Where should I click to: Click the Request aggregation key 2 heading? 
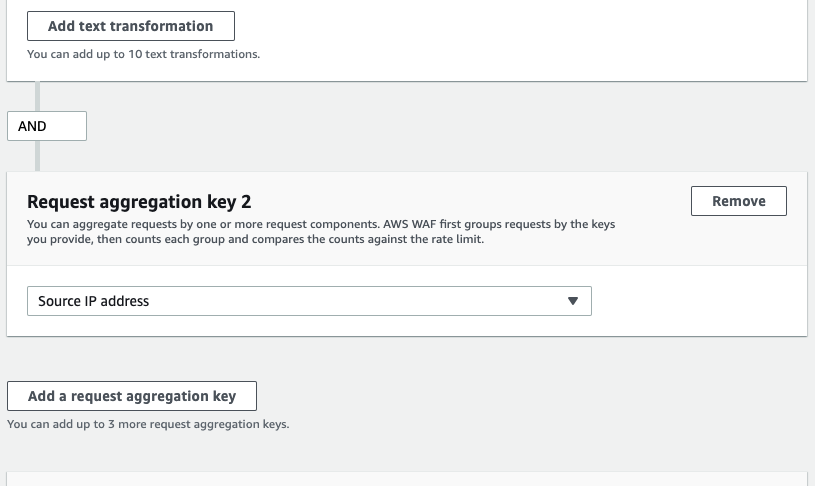pyautogui.click(x=139, y=202)
